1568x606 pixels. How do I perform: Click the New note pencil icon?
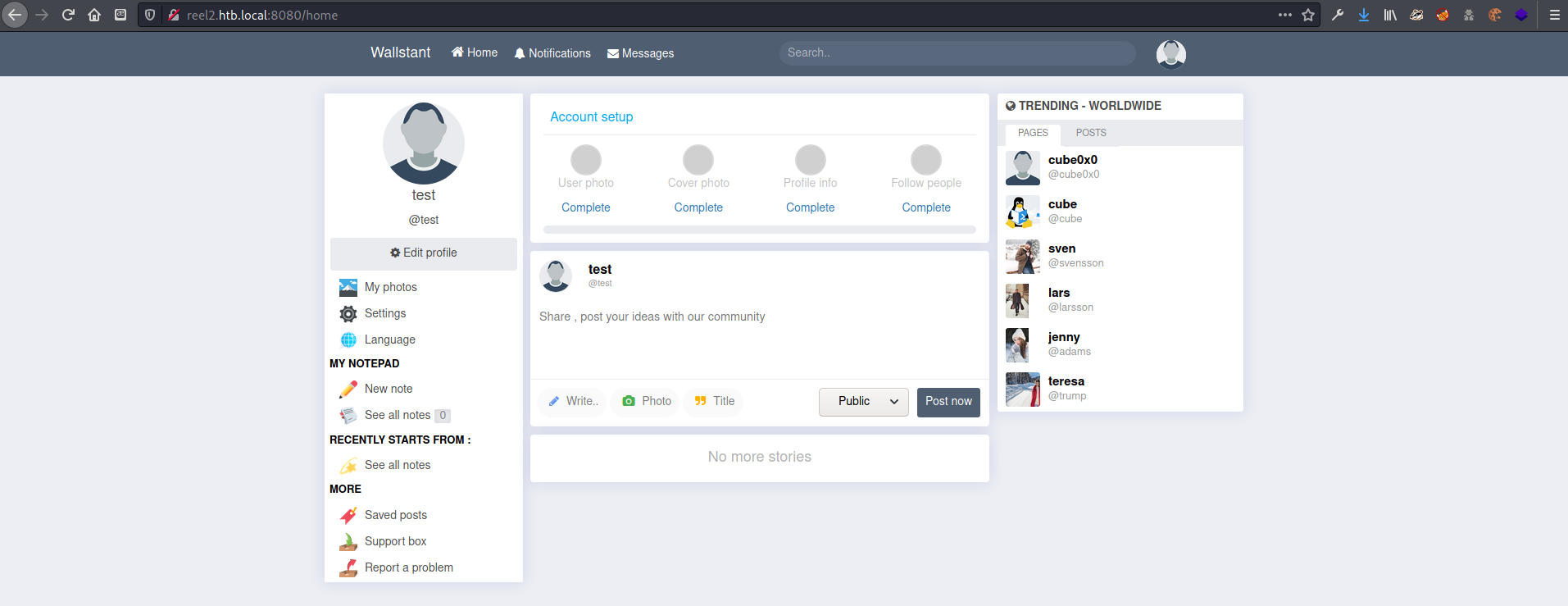pos(348,389)
